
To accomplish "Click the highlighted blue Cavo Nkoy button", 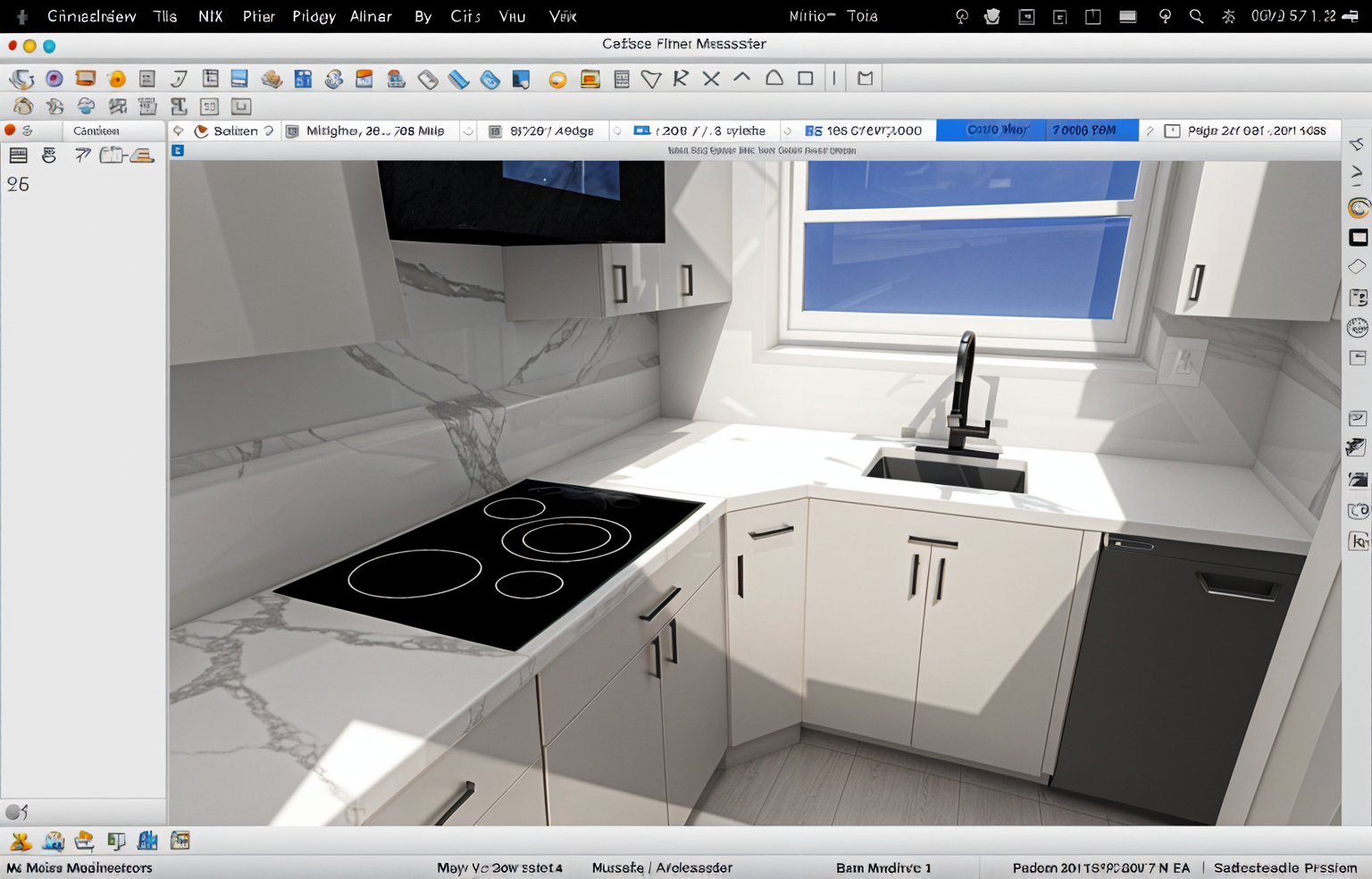I will 997,130.
